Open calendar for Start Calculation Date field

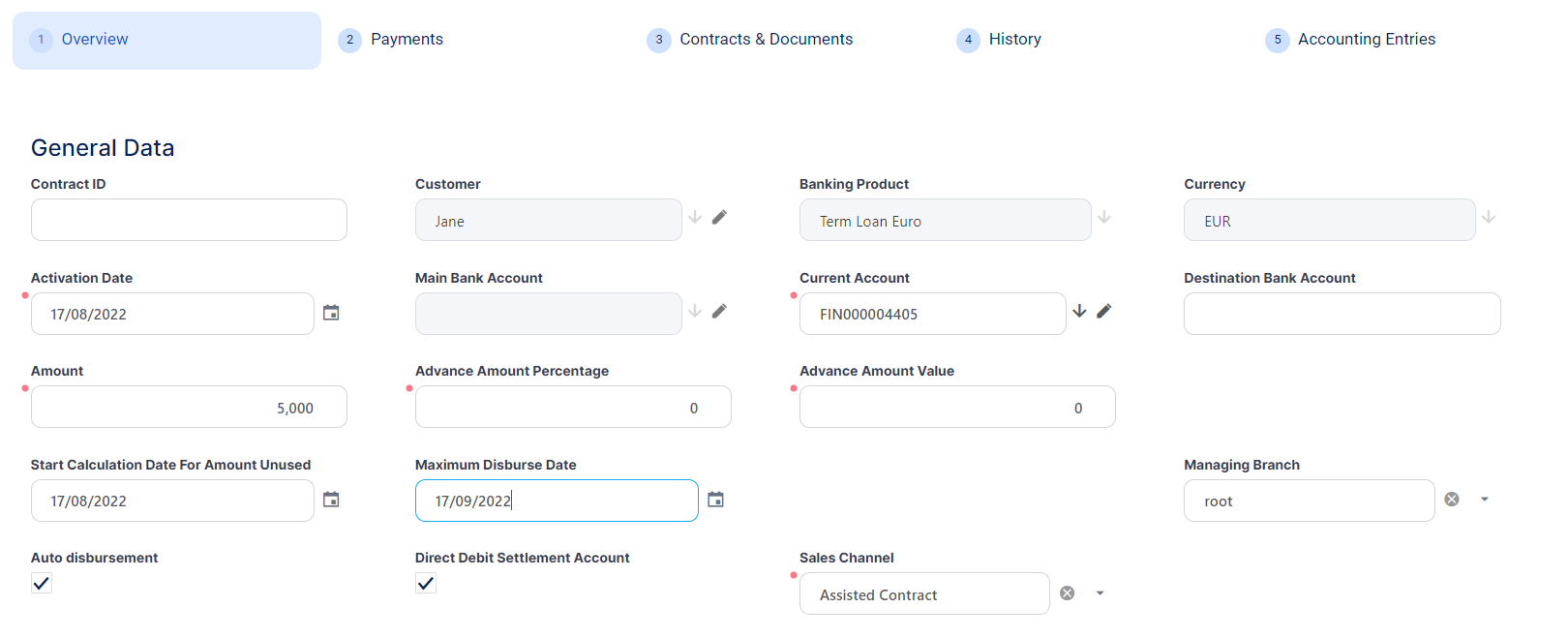331,500
